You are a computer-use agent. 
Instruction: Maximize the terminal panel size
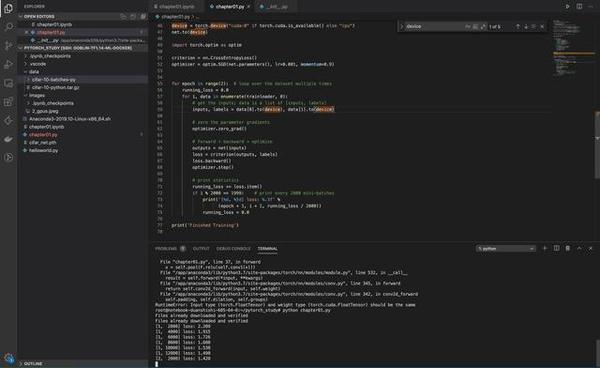coord(579,248)
